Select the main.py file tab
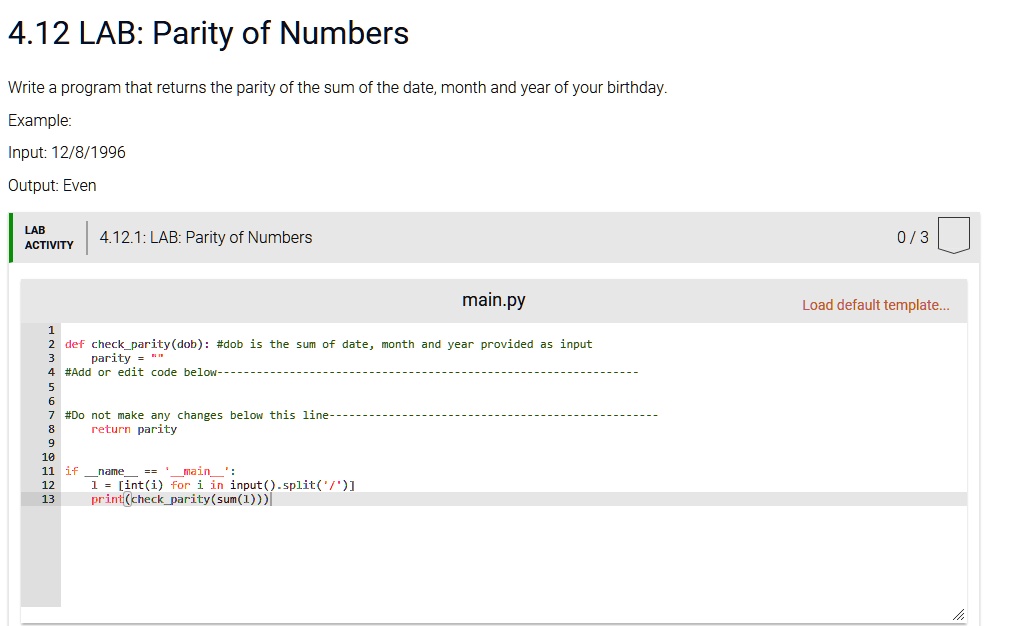 point(493,300)
